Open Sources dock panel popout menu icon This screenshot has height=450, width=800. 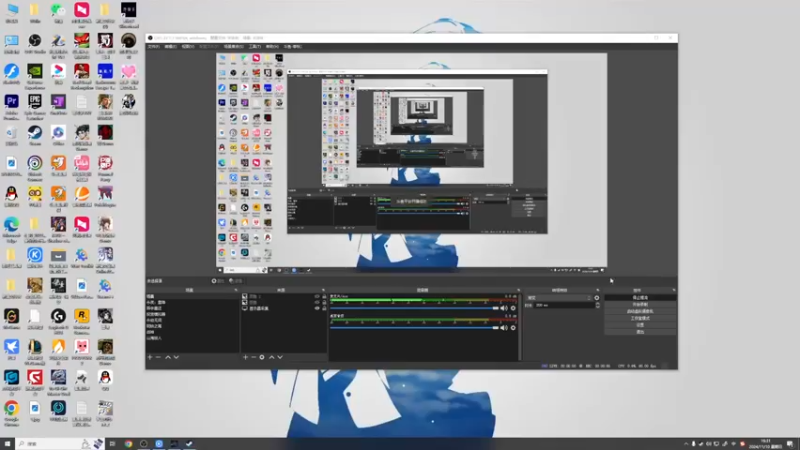tap(323, 290)
